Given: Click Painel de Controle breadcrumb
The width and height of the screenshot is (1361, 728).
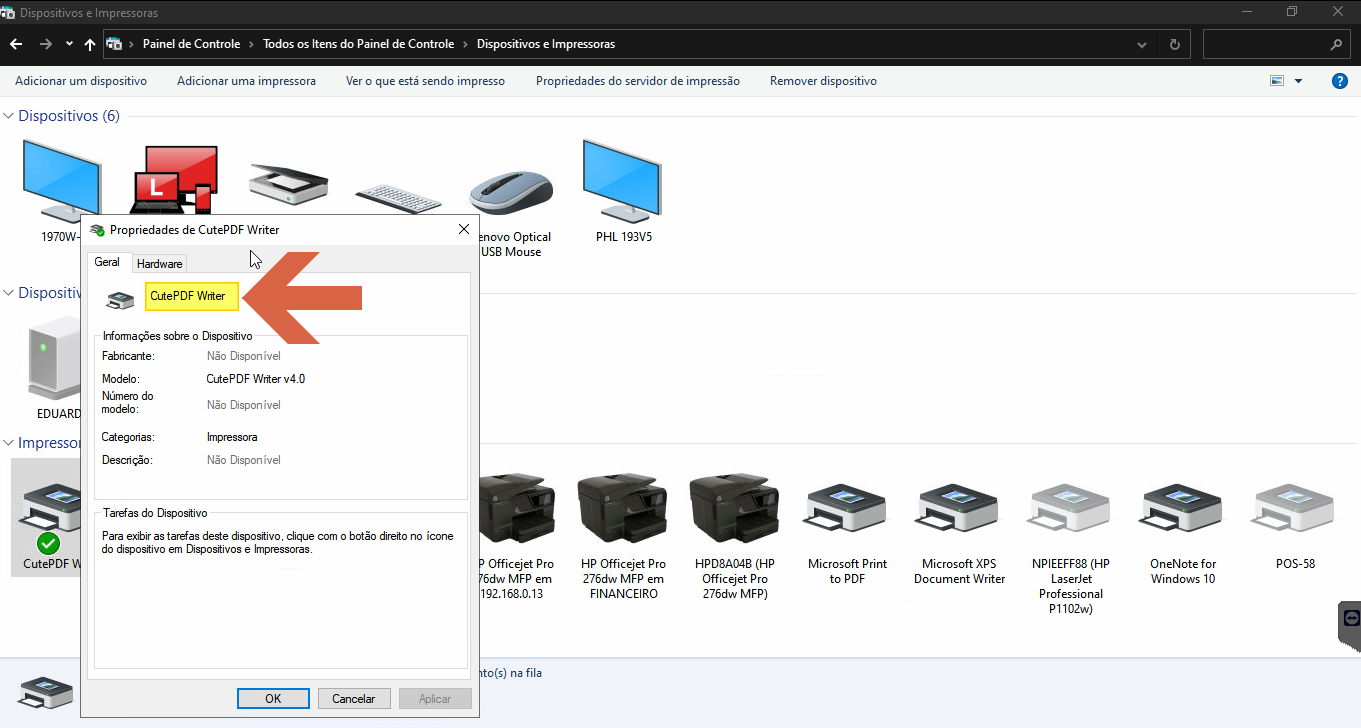Looking at the screenshot, I should [x=191, y=44].
